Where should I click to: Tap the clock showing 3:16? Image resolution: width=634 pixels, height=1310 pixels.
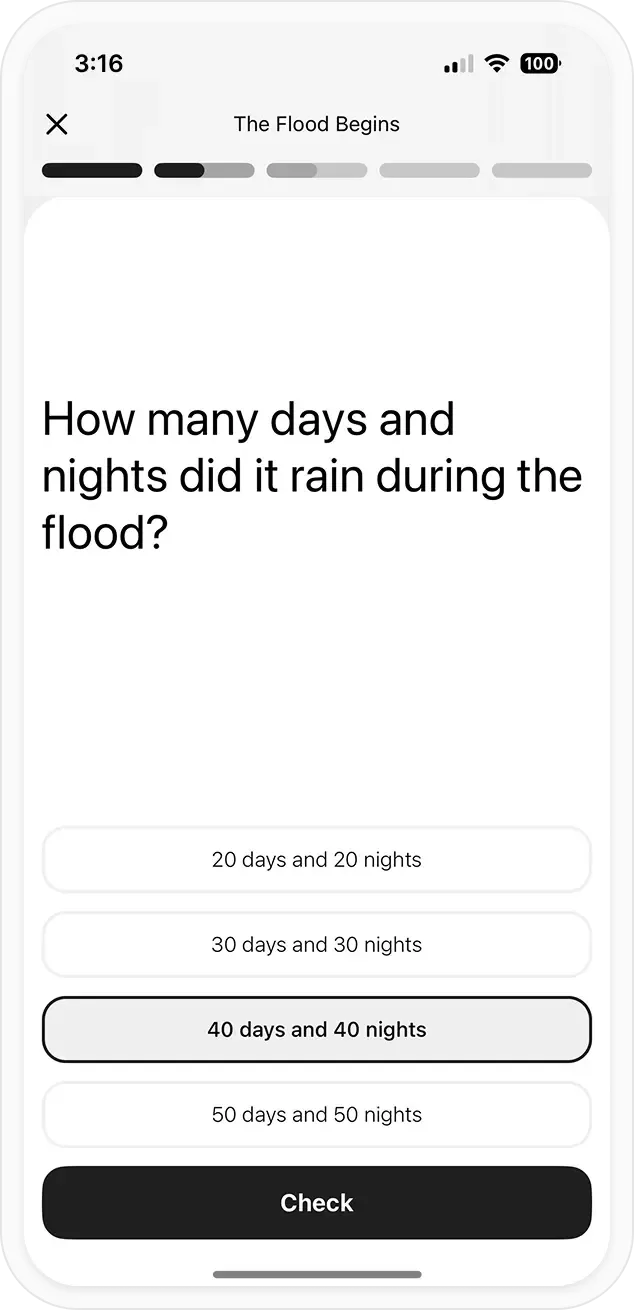pos(99,63)
